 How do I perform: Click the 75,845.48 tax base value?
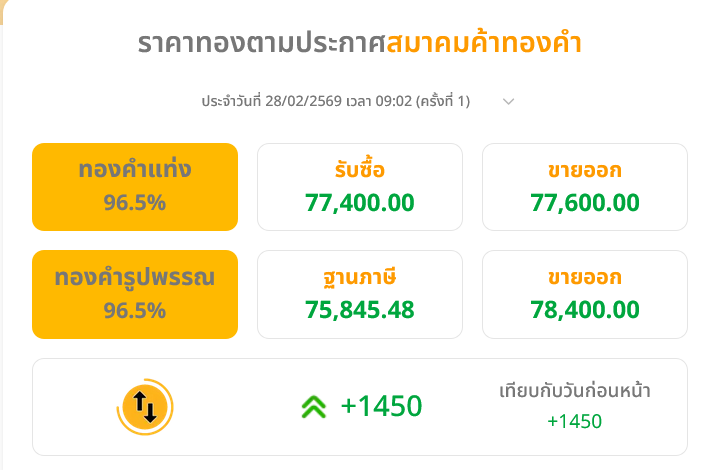(360, 310)
